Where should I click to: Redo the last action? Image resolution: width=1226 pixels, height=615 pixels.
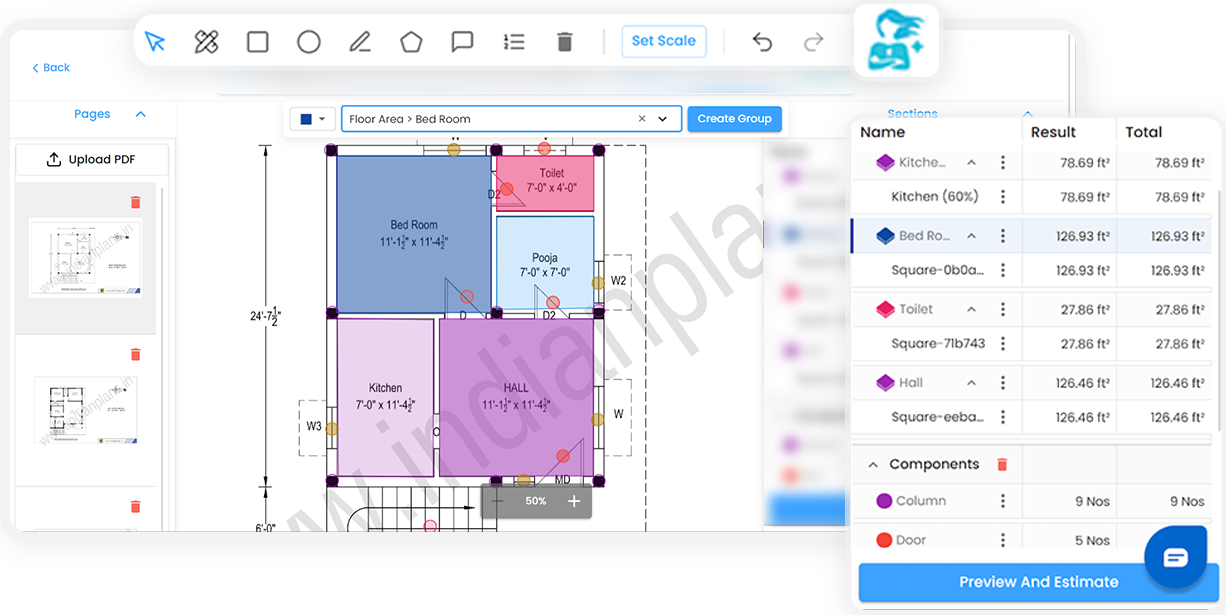coord(813,41)
